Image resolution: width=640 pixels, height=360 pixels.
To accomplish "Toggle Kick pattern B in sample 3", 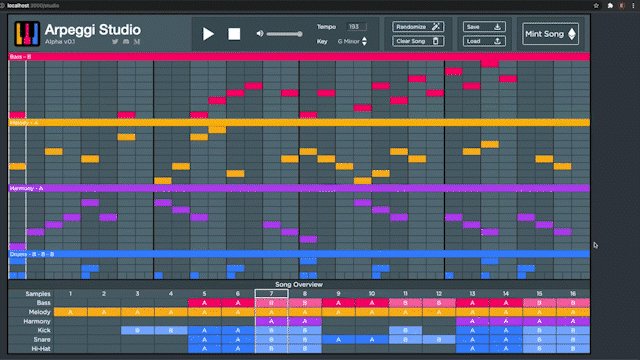I will point(137,330).
